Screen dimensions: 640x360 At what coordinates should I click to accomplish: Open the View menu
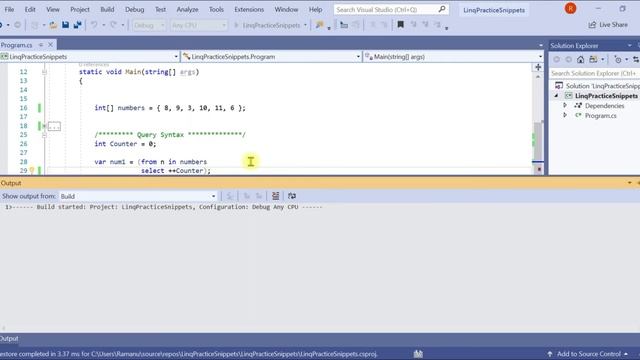pos(53,9)
